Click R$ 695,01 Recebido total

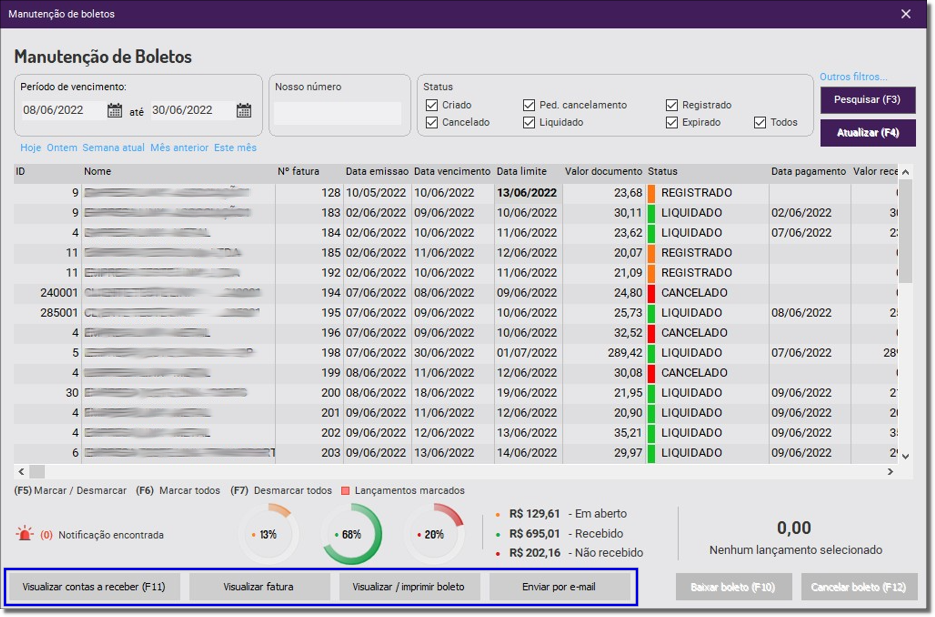pyautogui.click(x=565, y=534)
